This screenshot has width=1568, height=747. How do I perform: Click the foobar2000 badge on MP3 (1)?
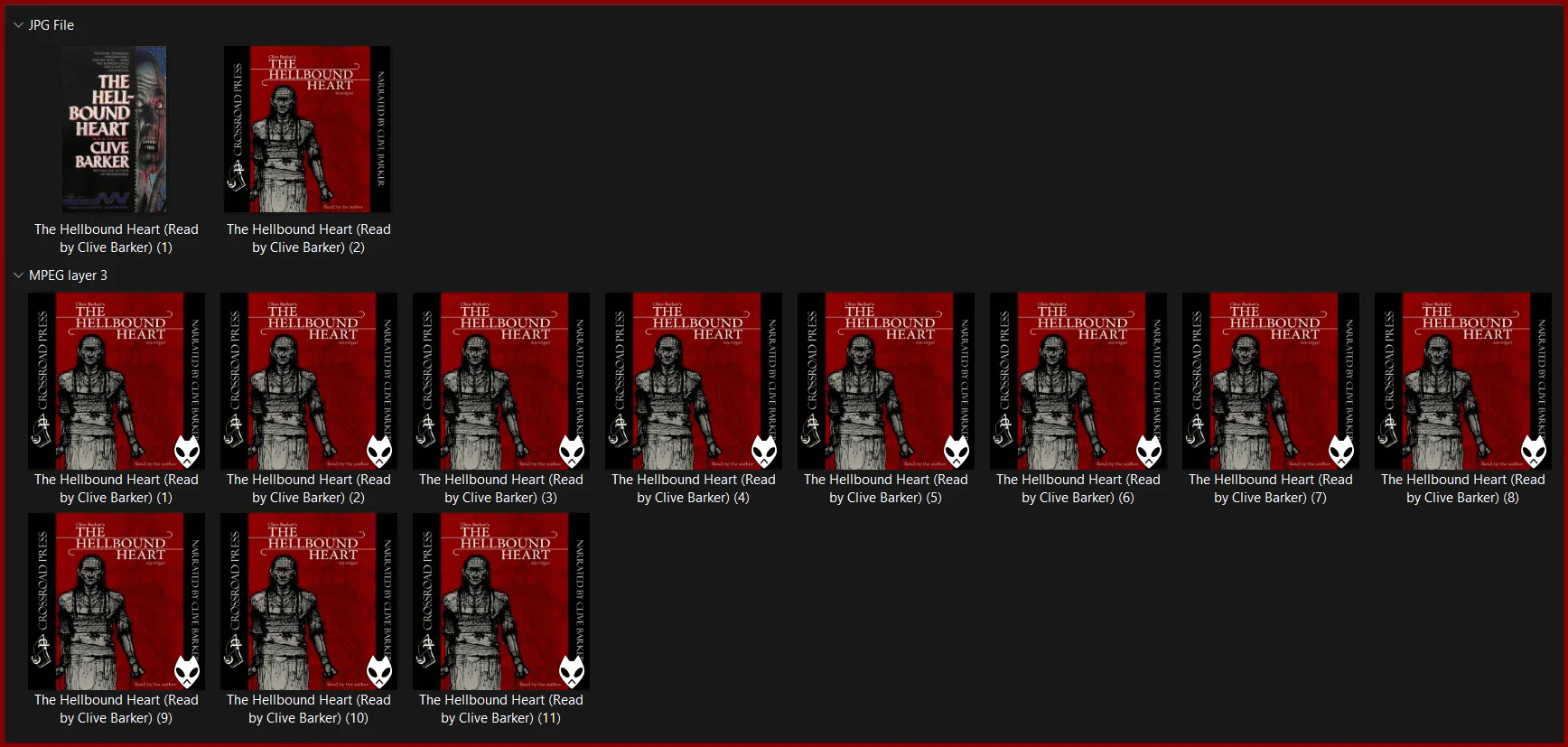(187, 451)
